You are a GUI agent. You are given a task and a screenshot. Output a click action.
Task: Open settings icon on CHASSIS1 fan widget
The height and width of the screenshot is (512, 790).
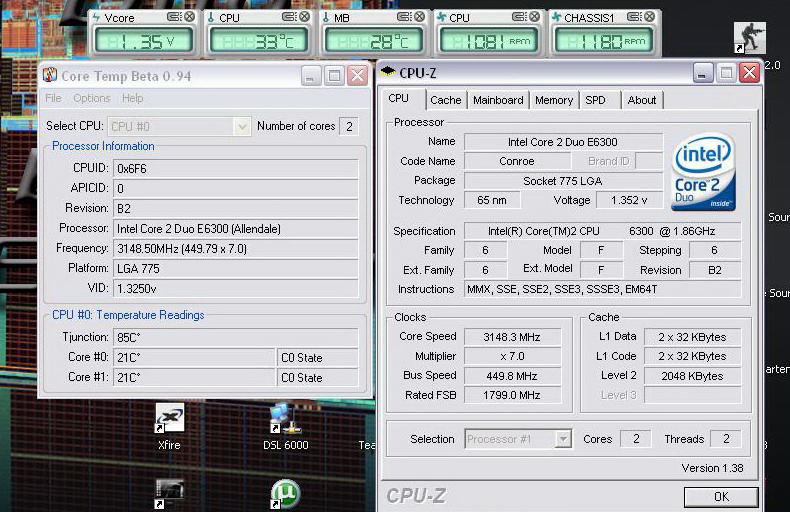click(x=634, y=17)
